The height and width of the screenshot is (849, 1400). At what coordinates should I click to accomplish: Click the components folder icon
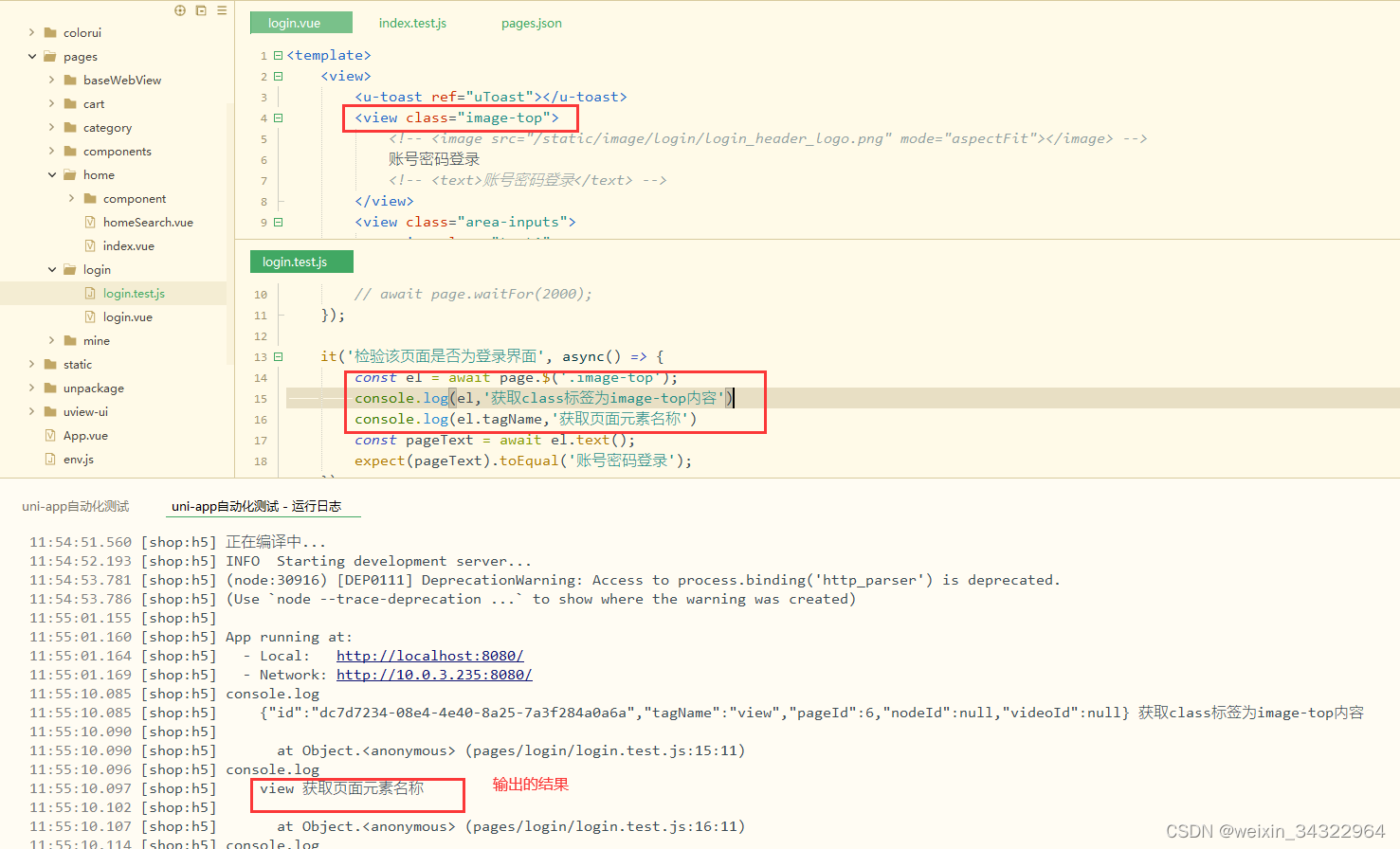(70, 151)
